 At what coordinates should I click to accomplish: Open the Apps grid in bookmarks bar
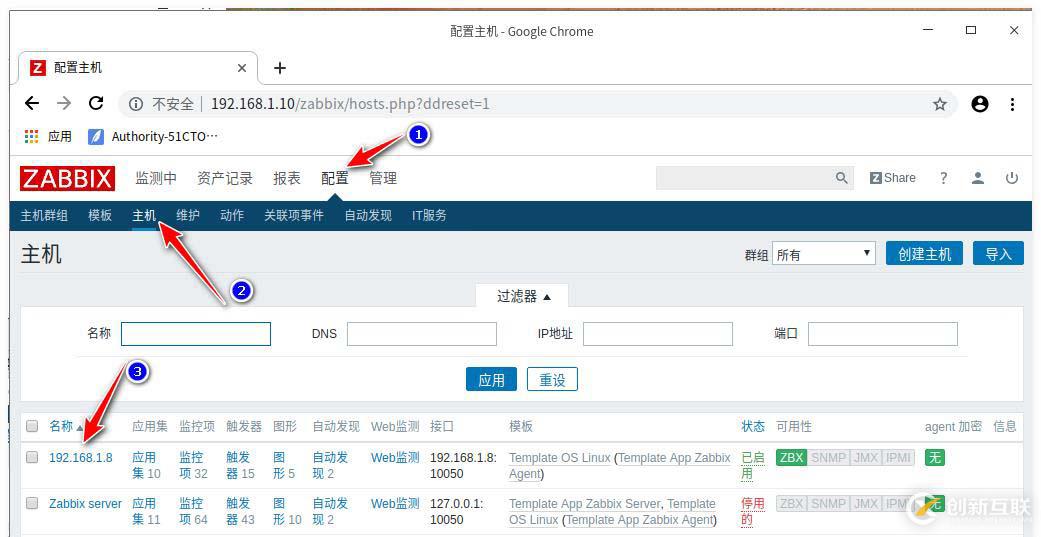[x=31, y=136]
